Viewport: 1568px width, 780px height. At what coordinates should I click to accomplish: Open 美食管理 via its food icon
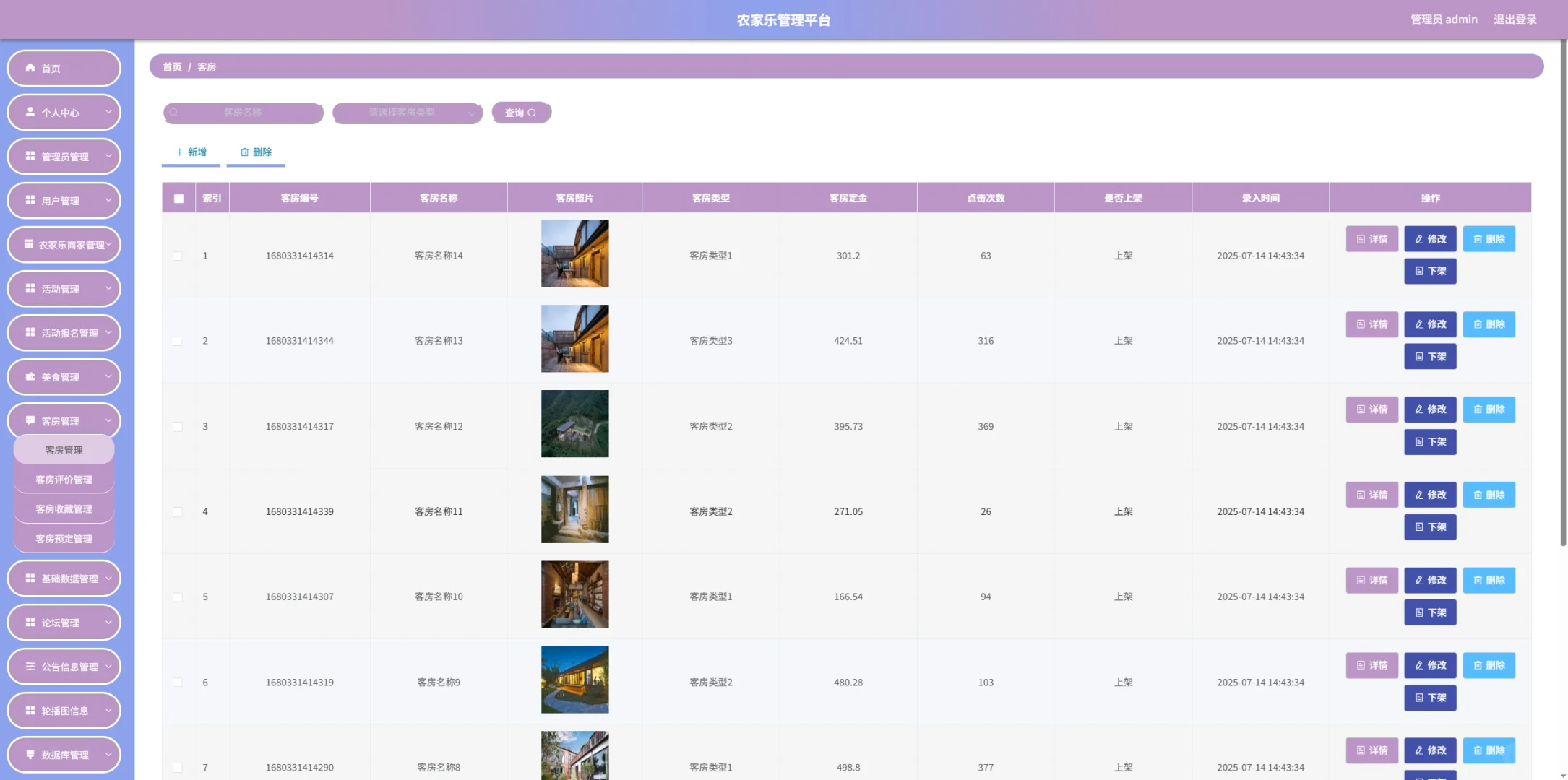point(30,376)
